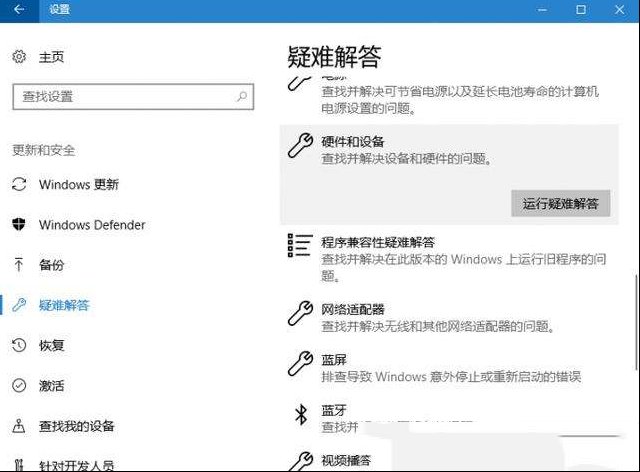Select the 蓝屏 troubleshooter title

(x=334, y=360)
